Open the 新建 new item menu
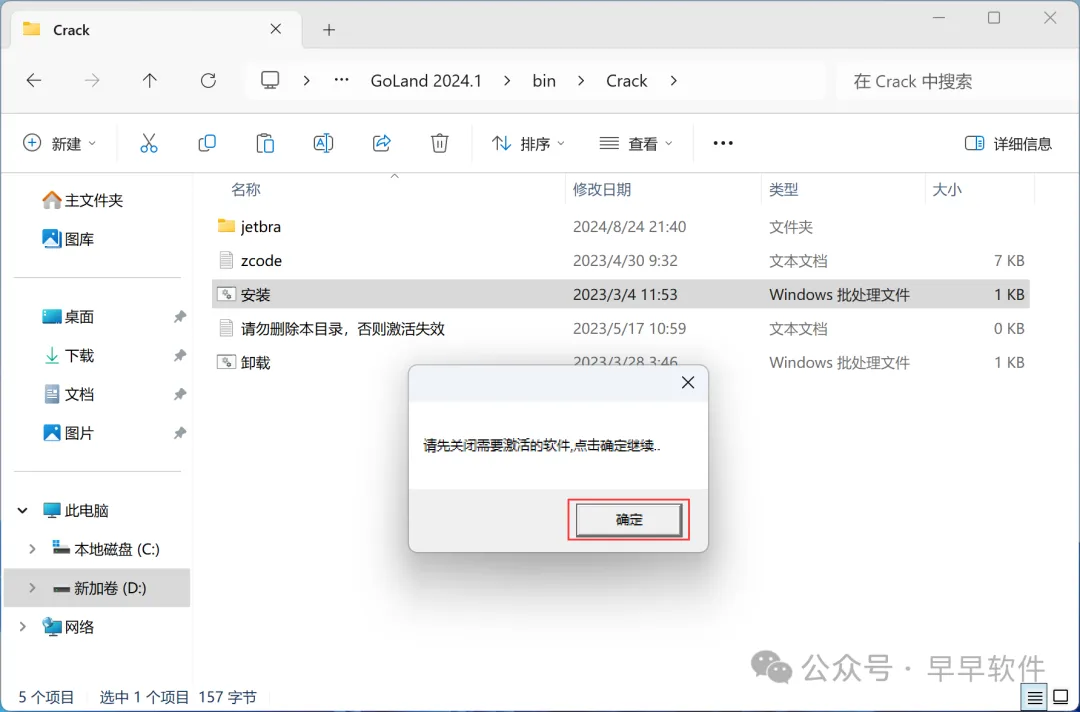The image size is (1080, 712). pos(59,143)
